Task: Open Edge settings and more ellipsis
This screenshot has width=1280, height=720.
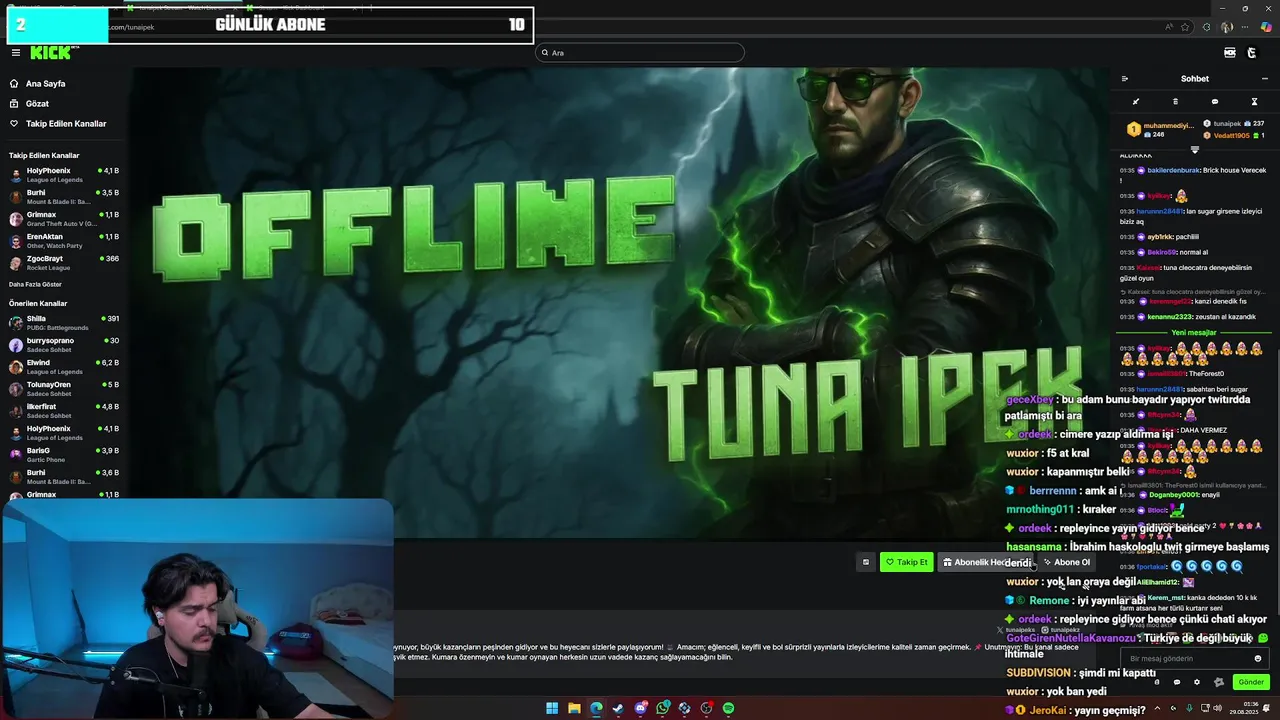Action: [x=1246, y=27]
